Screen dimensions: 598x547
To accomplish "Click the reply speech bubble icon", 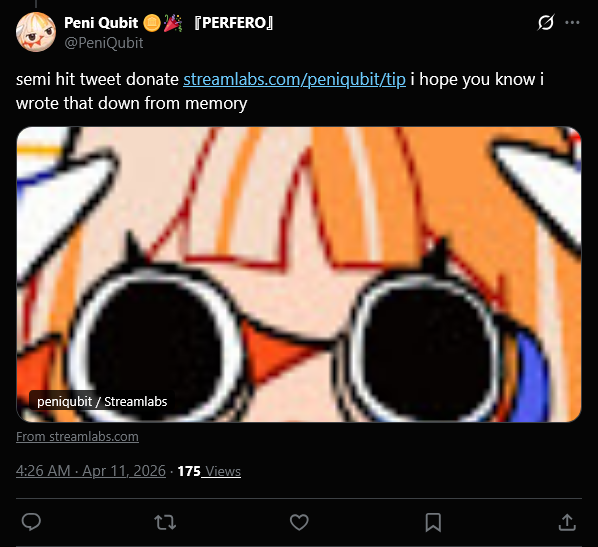I will (31, 522).
